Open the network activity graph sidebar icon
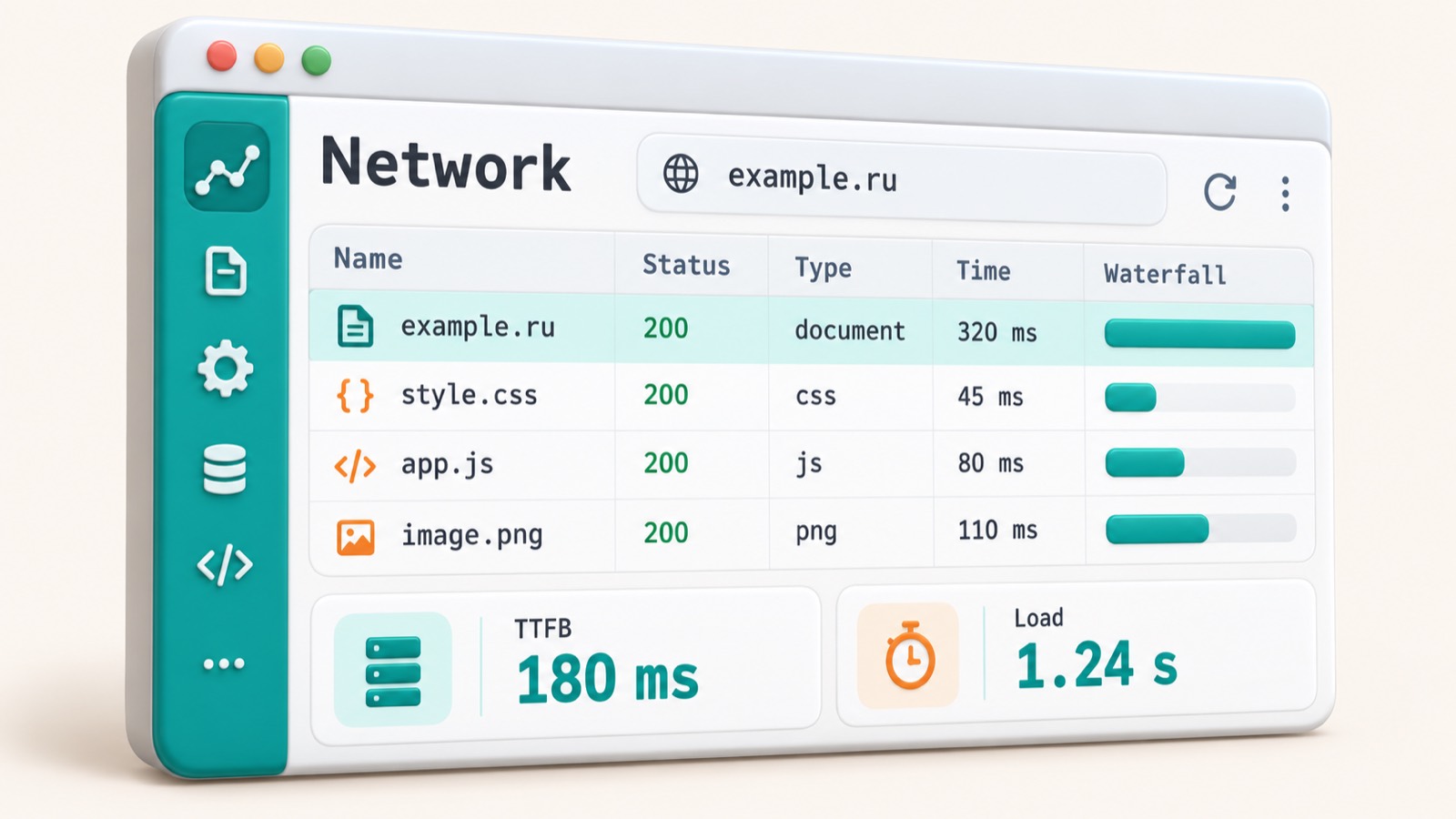Image resolution: width=1456 pixels, height=819 pixels. (x=227, y=167)
